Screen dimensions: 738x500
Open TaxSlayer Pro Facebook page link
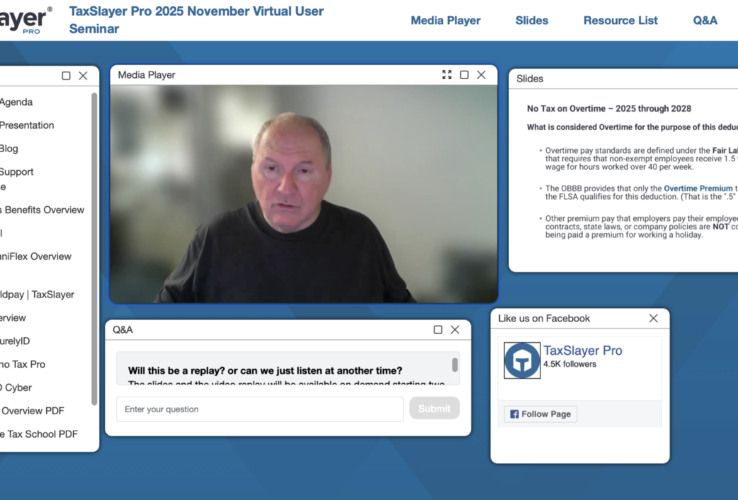pyautogui.click(x=582, y=351)
